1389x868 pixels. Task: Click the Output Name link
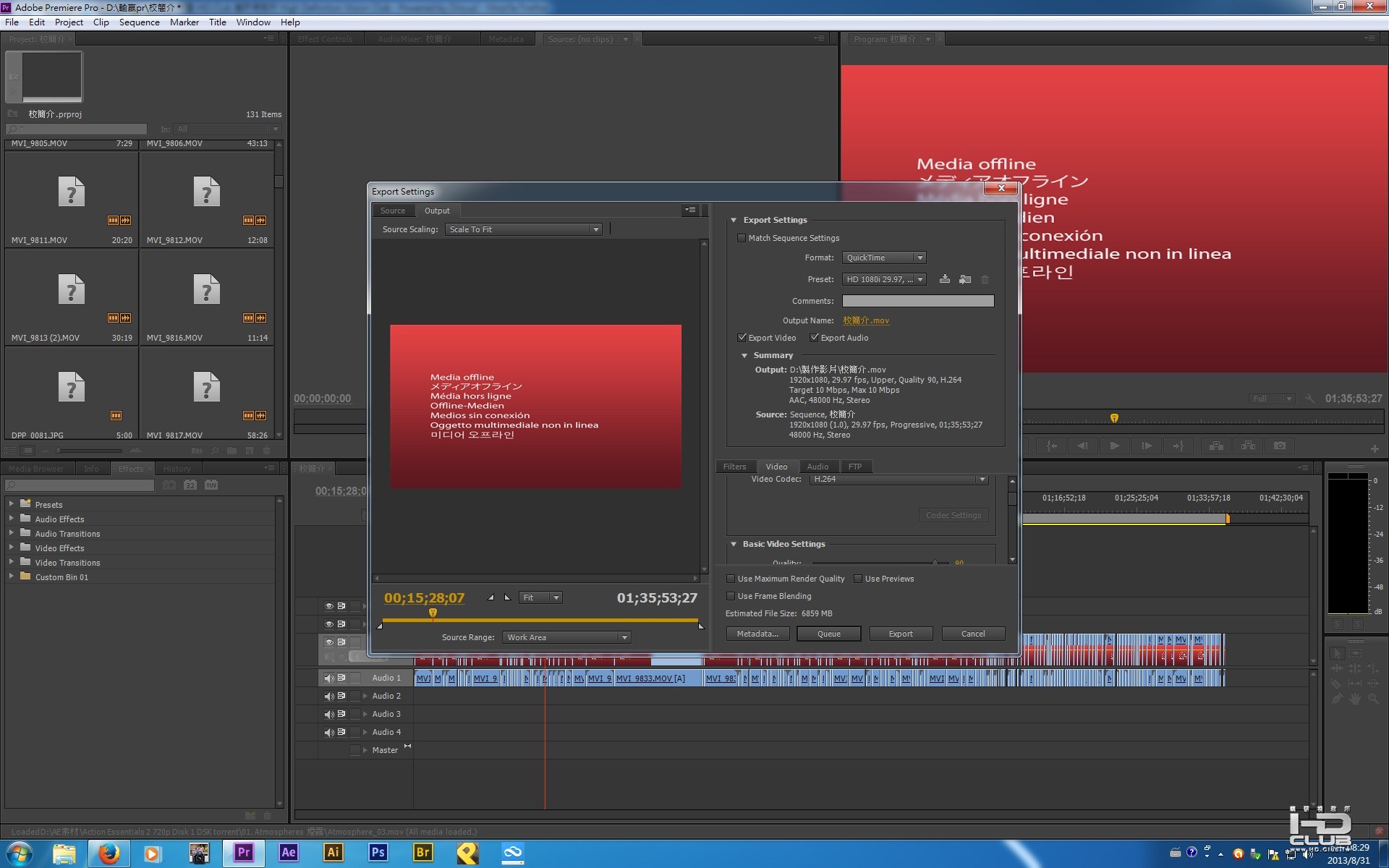pos(866,320)
